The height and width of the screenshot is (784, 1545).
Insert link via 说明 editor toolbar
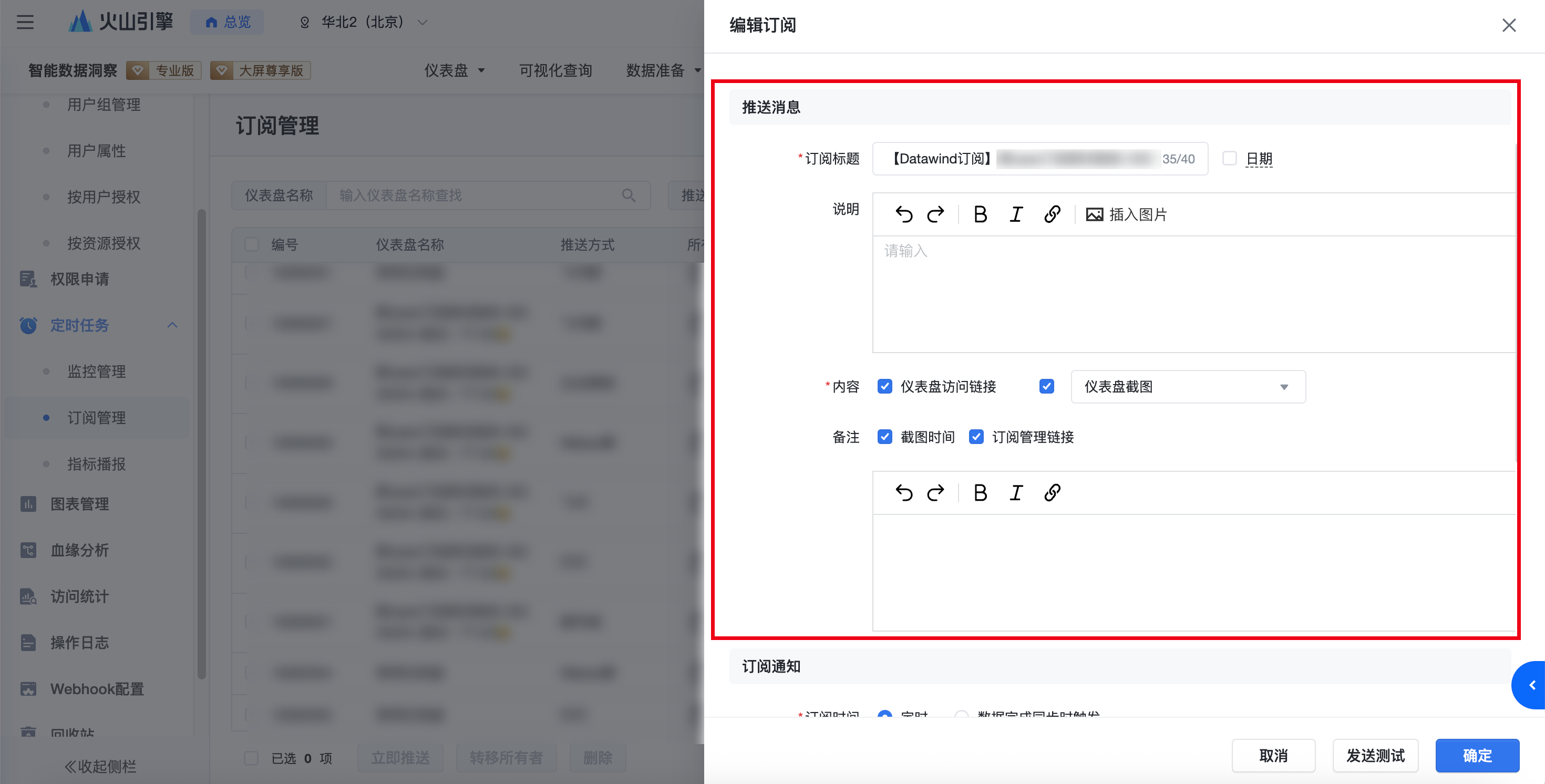pyautogui.click(x=1052, y=214)
